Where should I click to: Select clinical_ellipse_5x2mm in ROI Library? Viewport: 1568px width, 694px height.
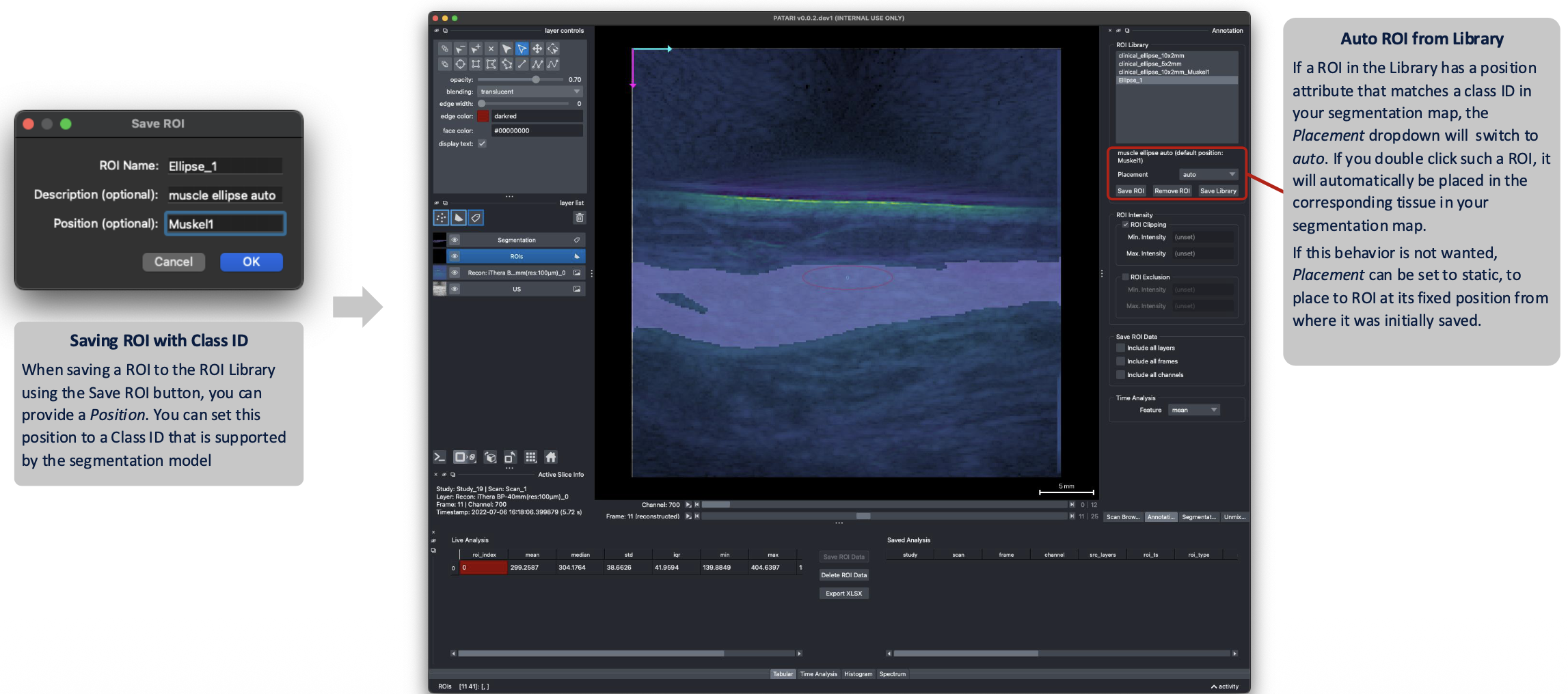pos(1176,64)
